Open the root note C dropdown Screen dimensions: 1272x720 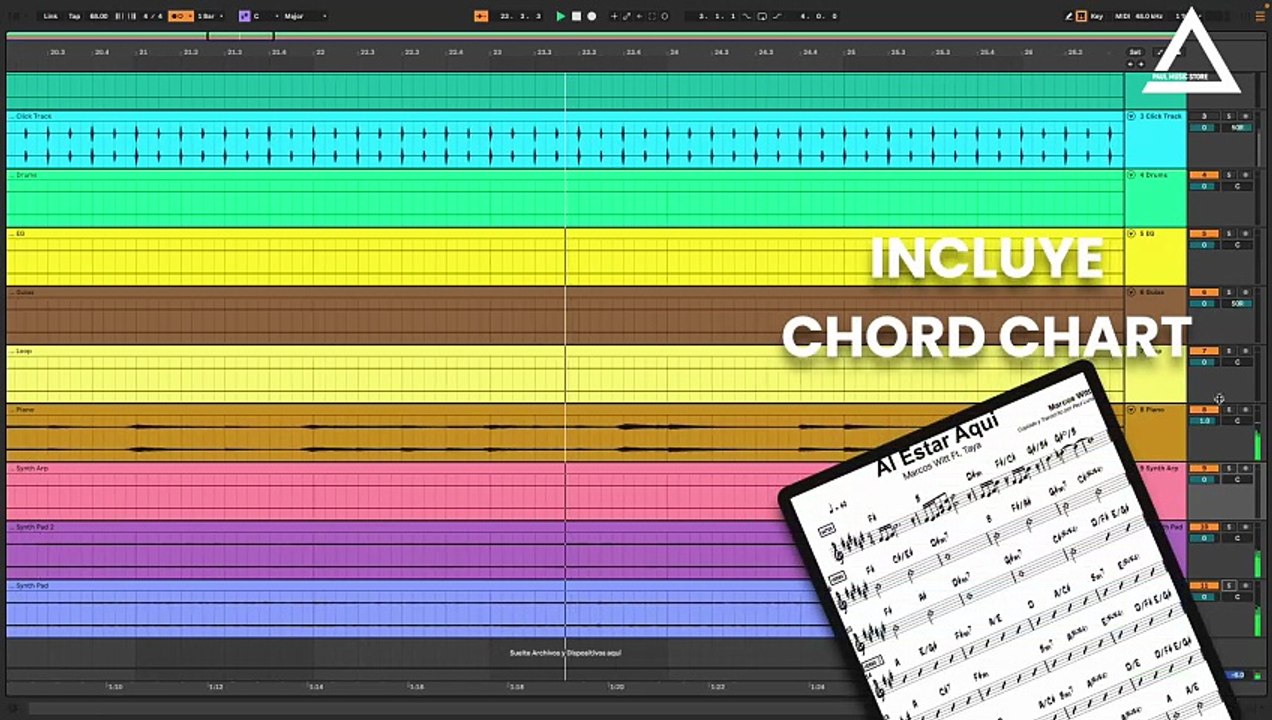pyautogui.click(x=266, y=16)
